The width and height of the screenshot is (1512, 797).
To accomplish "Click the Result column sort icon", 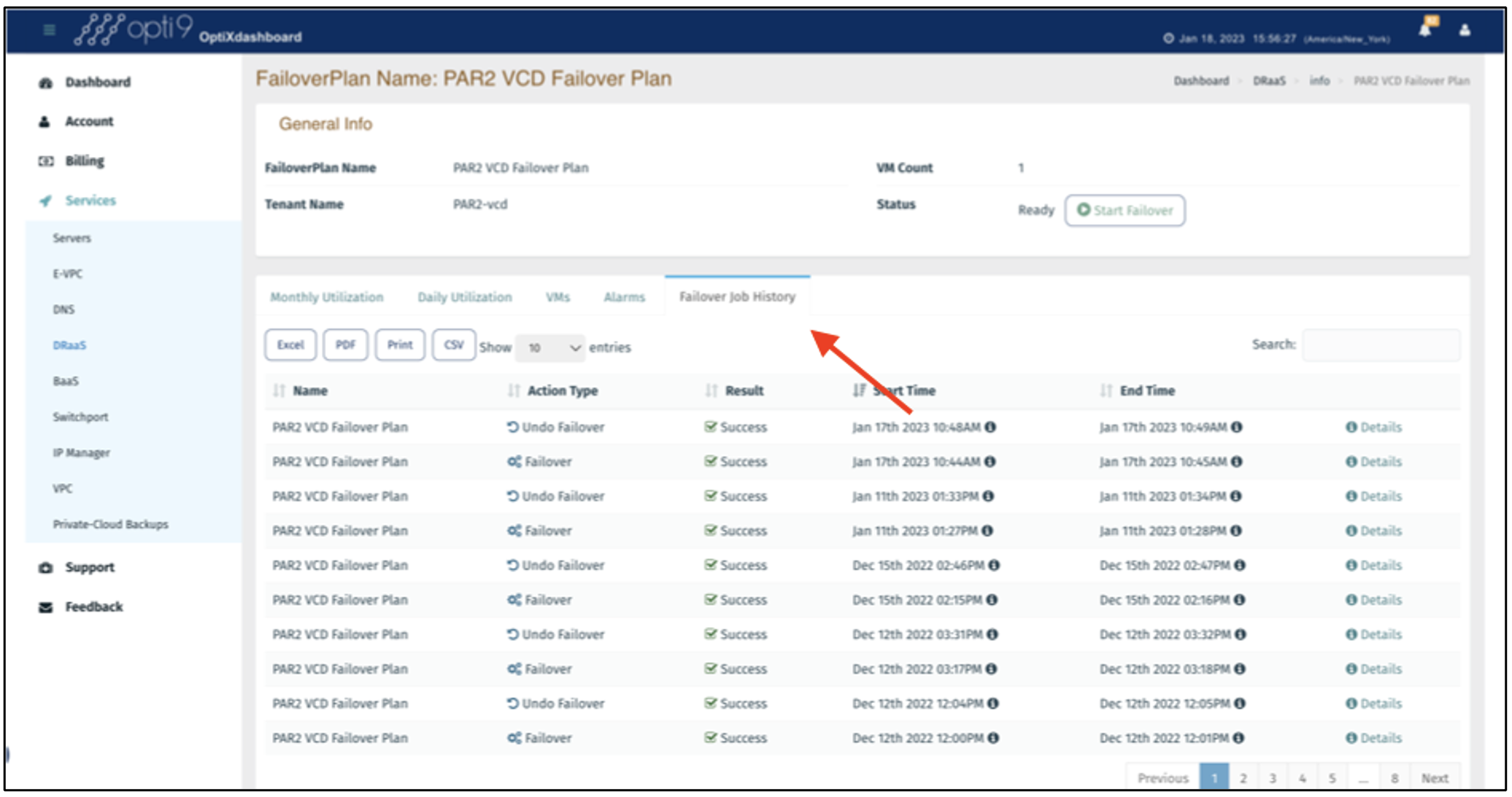I will point(711,390).
